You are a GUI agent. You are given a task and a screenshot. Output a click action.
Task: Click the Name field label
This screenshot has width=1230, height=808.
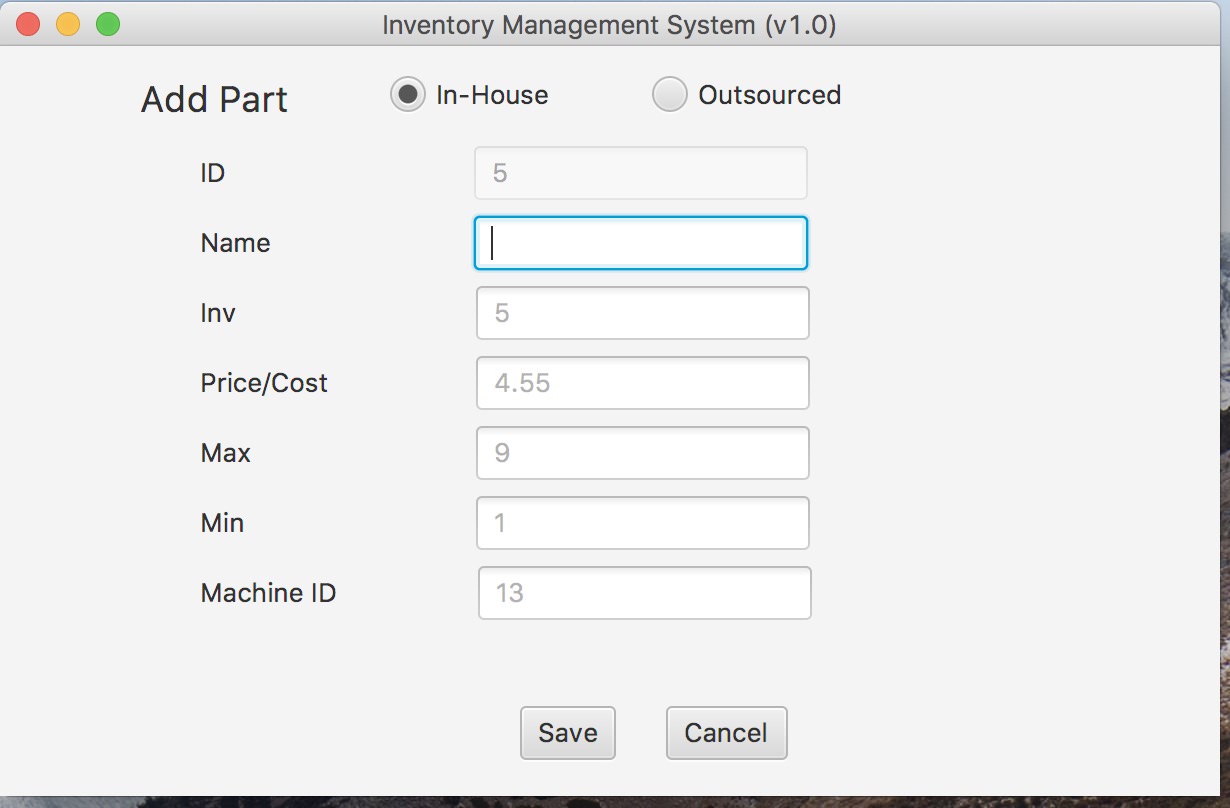point(235,243)
